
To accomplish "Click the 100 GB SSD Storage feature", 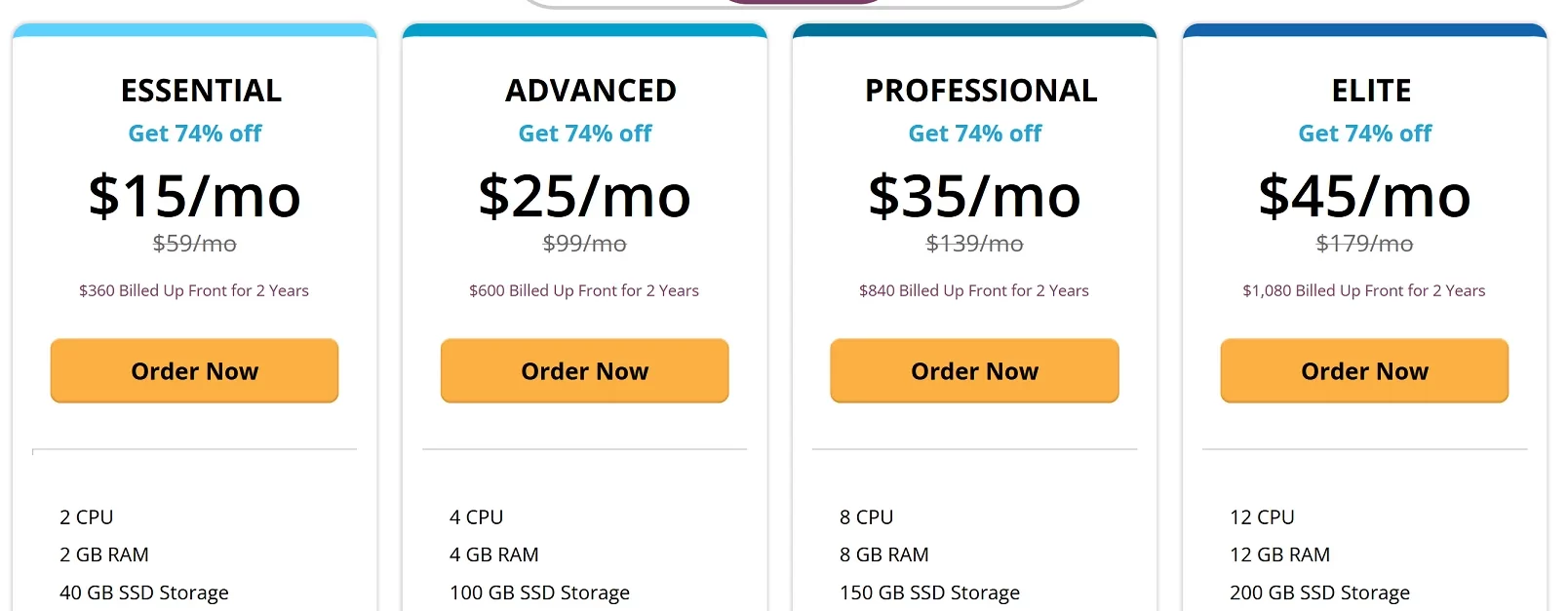I will 539,592.
